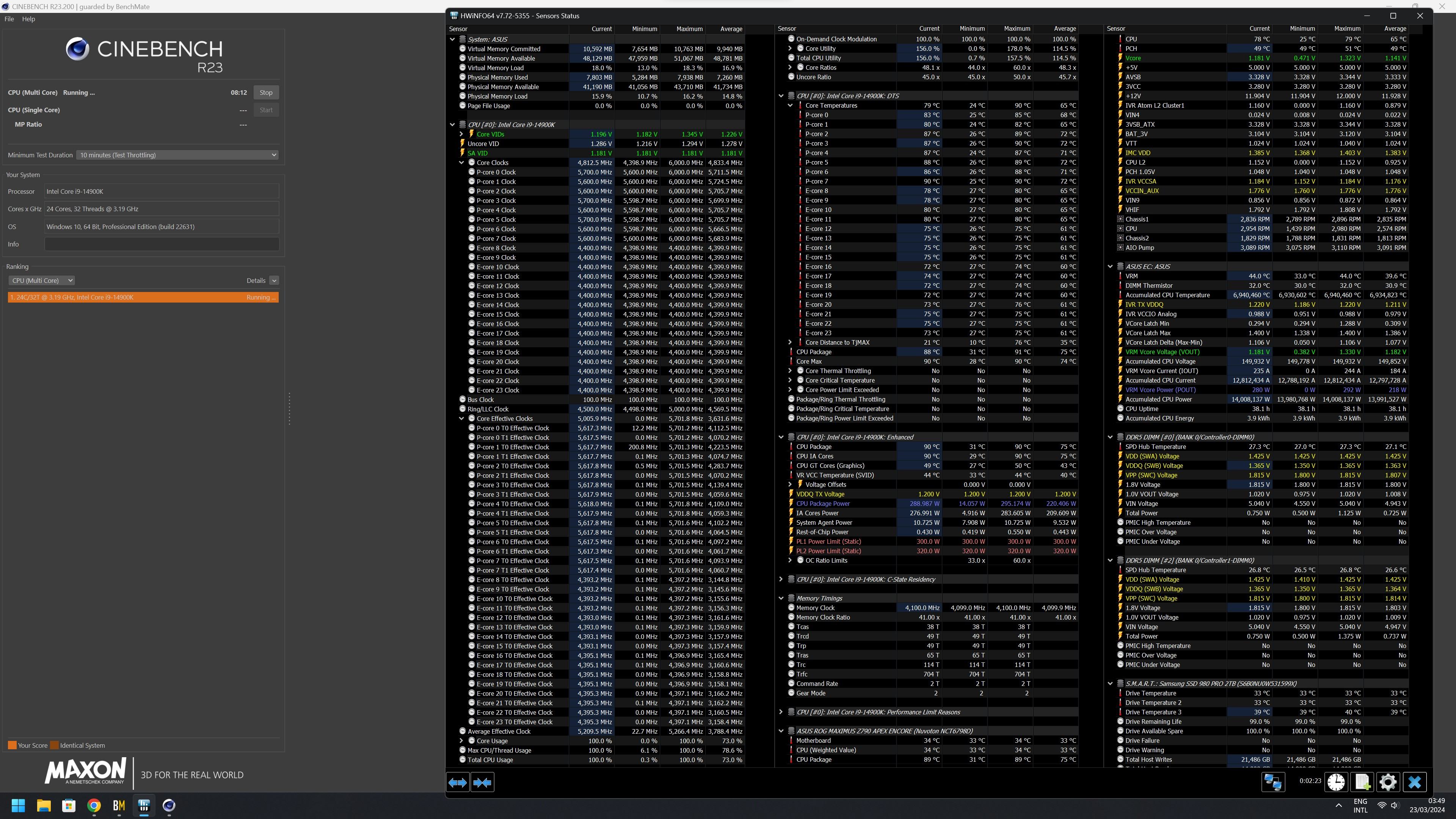Screen dimensions: 1456x819
Task: Open the Cinebench File menu
Action: pos(9,19)
